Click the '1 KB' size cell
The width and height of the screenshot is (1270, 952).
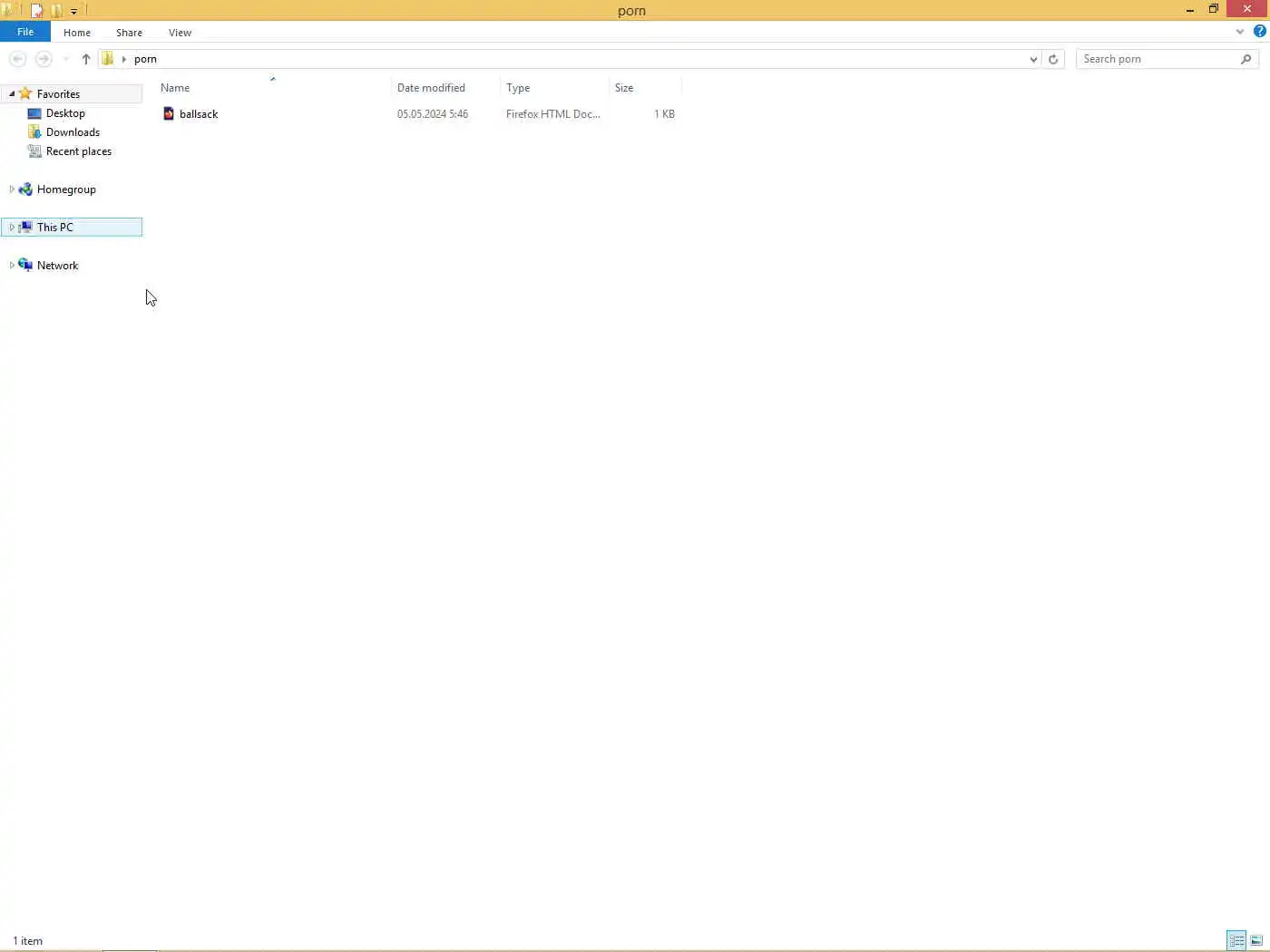point(664,114)
